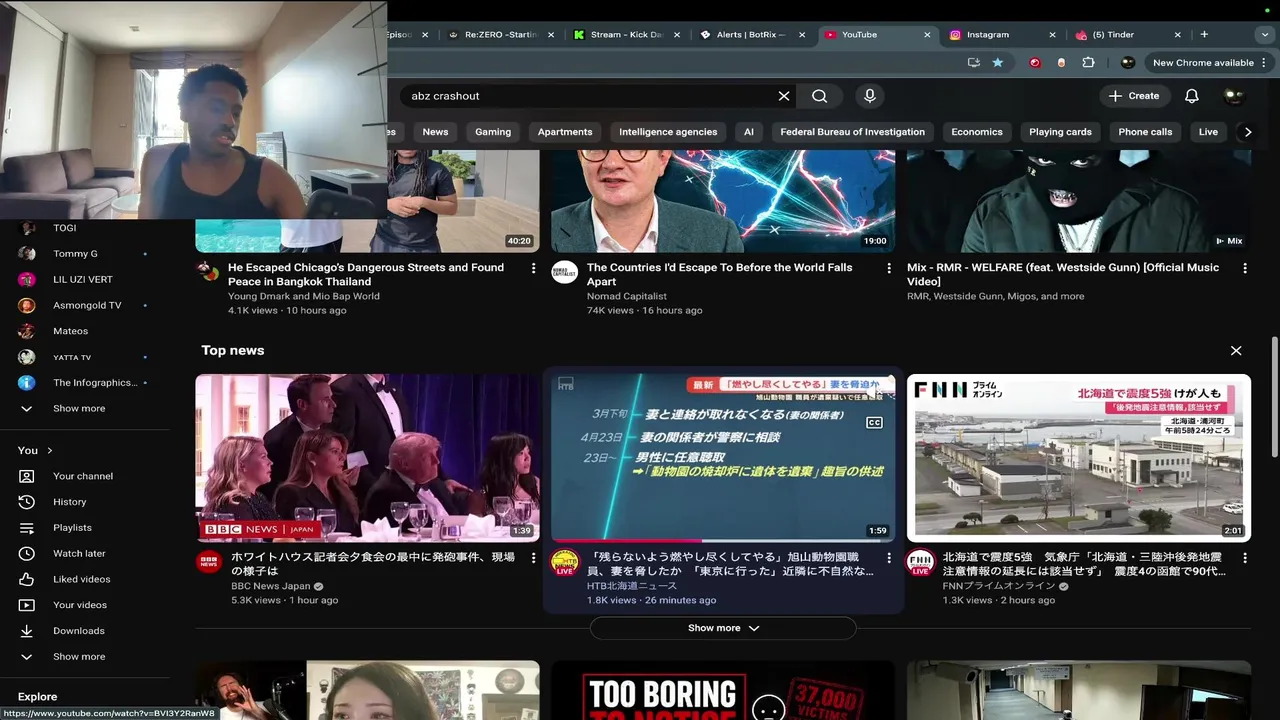Open the You section chevron

tap(49, 451)
